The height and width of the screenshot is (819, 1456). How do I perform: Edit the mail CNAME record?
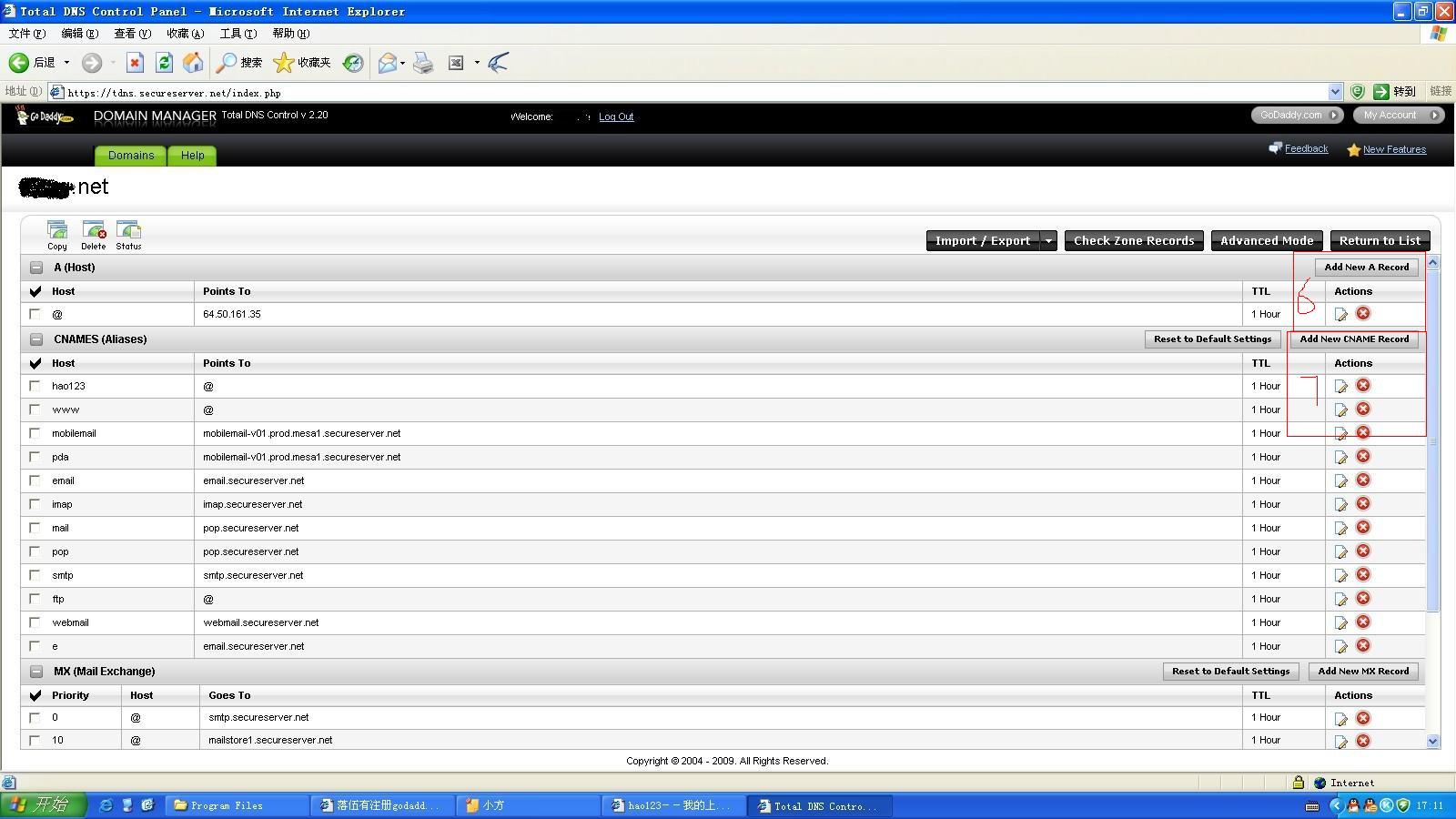(x=1341, y=528)
